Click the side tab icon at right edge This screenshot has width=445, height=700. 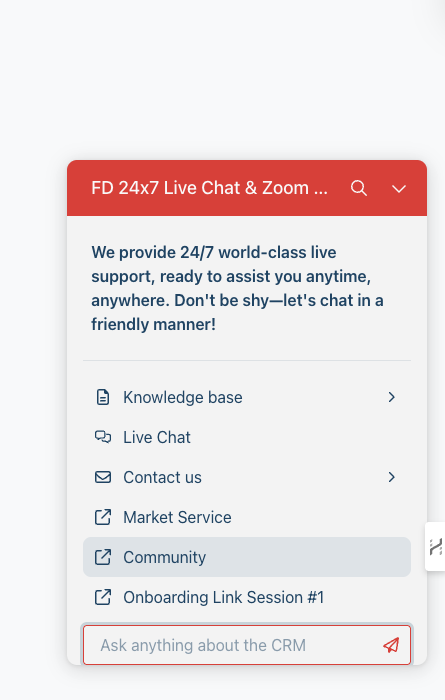click(x=436, y=546)
